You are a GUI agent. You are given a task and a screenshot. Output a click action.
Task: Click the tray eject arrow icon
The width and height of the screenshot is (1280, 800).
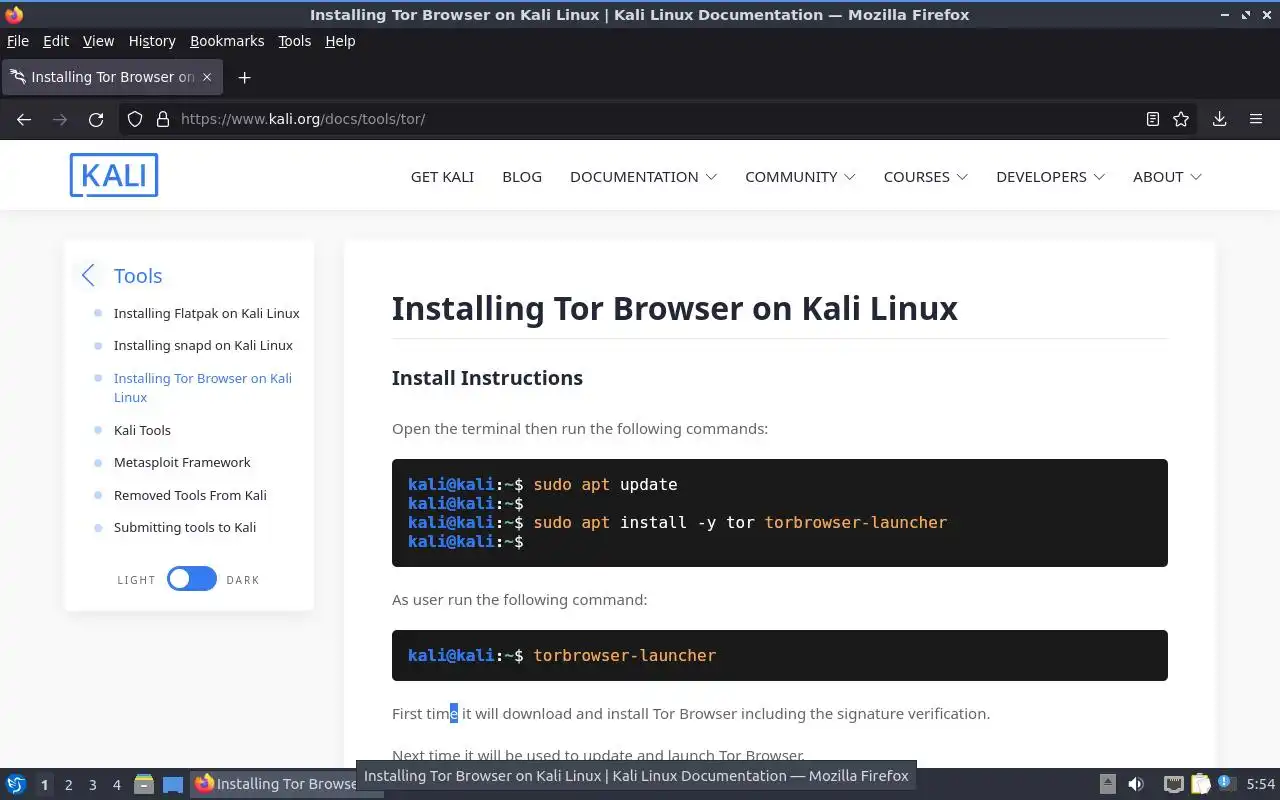coord(1108,784)
